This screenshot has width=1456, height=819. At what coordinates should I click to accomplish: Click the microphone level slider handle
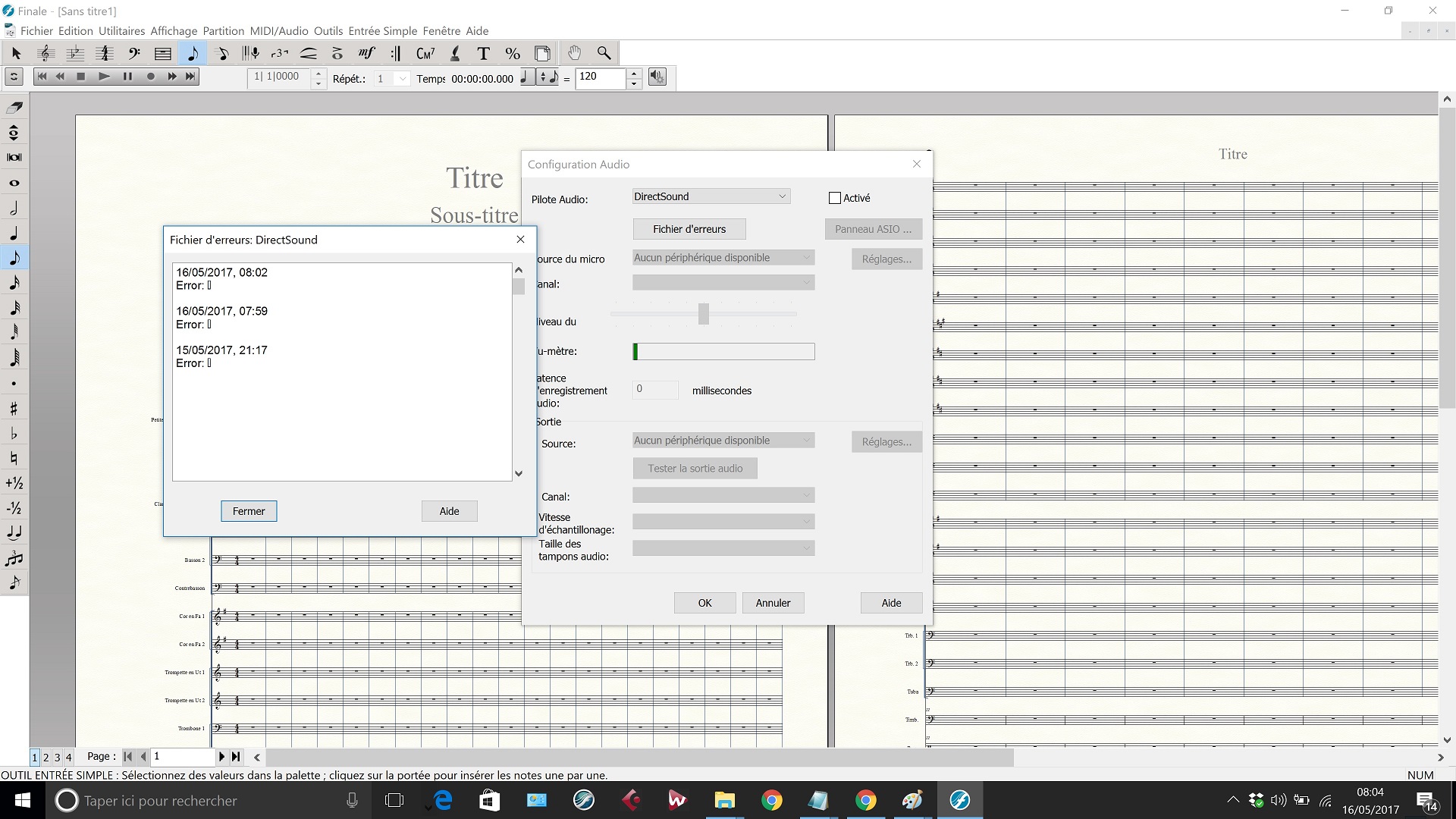click(x=704, y=313)
